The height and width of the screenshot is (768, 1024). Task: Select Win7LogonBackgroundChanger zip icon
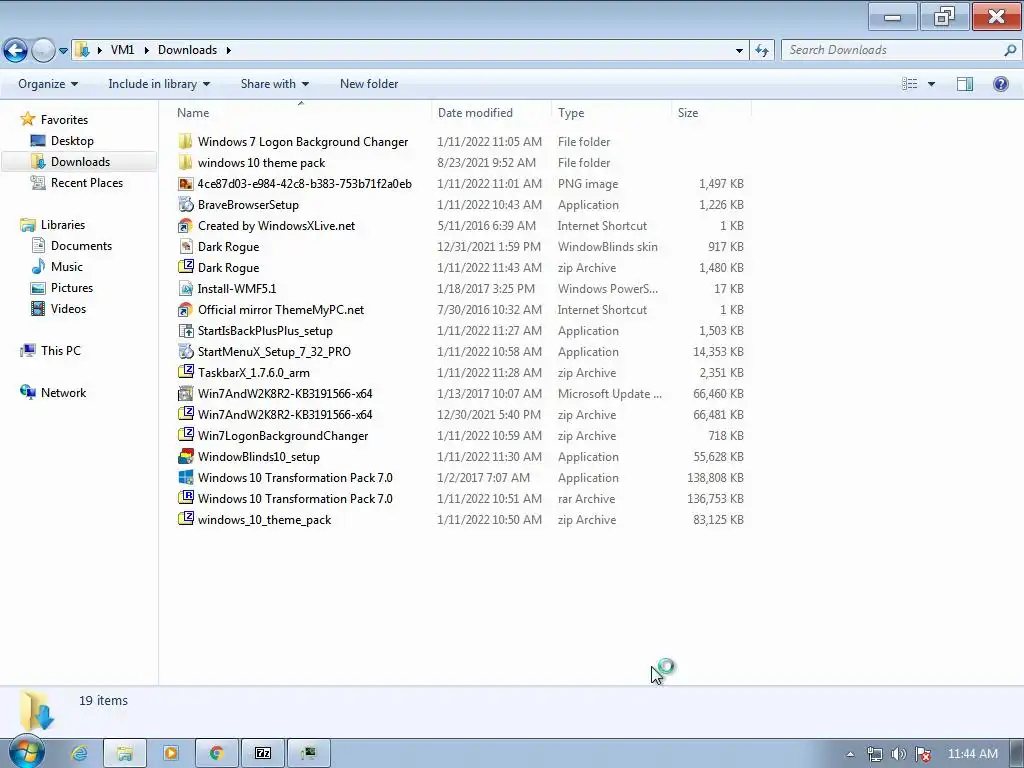(x=185, y=435)
